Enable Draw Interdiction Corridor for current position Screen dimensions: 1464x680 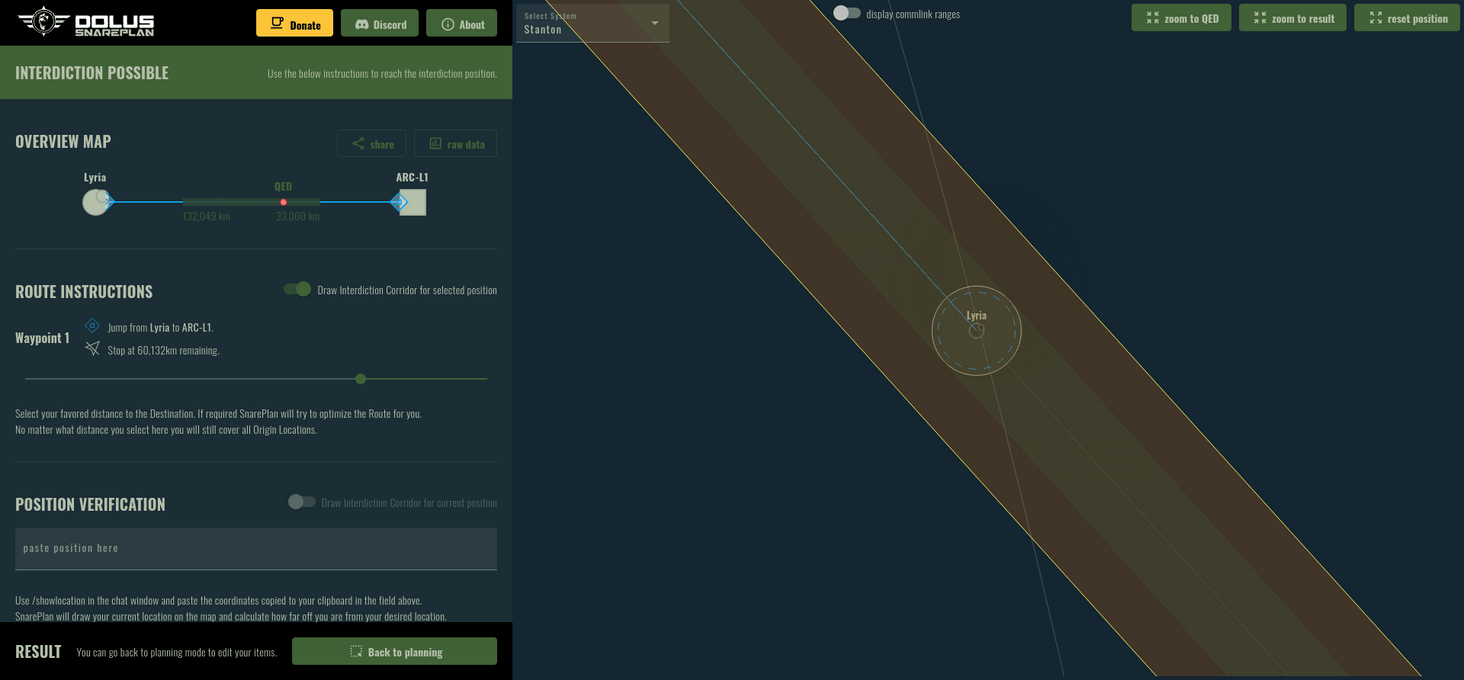301,502
